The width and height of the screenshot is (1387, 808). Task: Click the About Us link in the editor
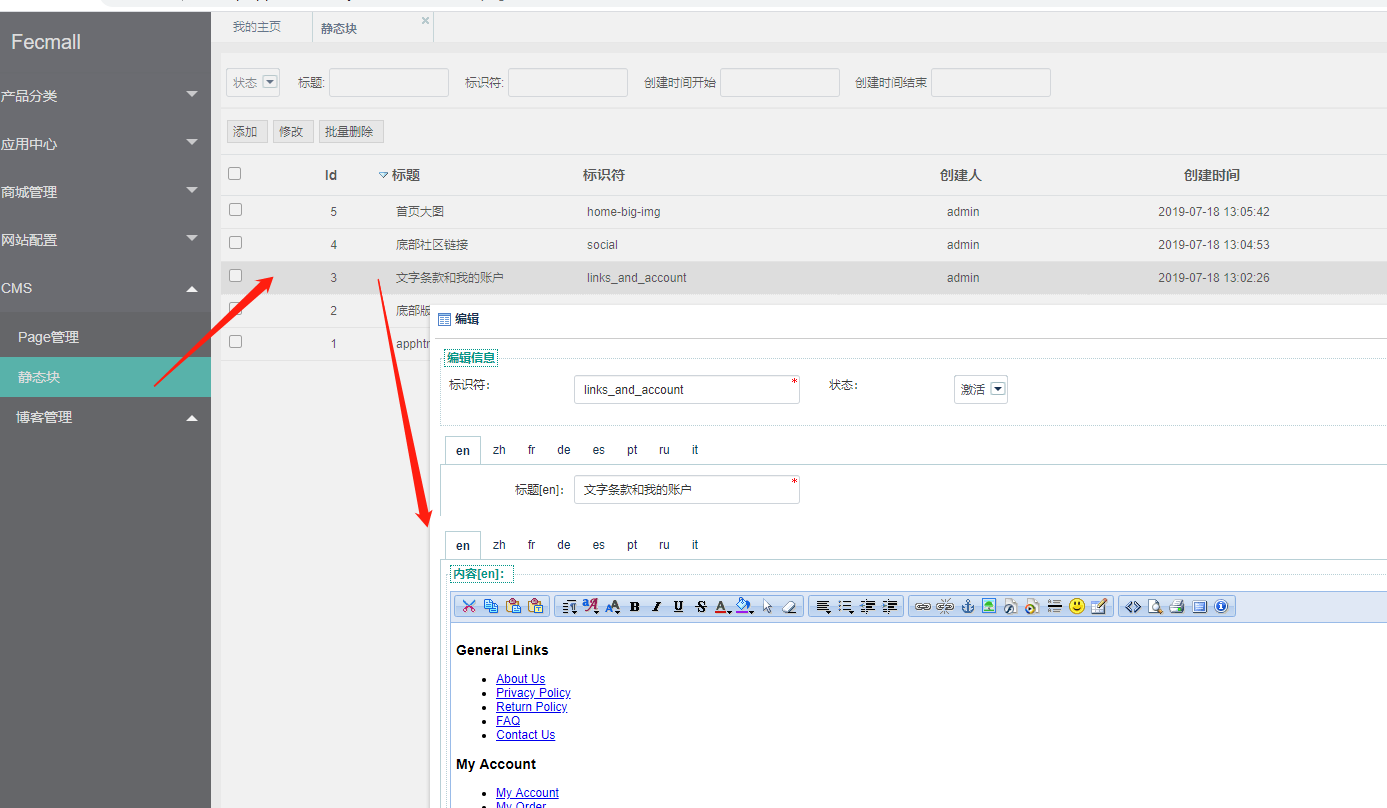520,679
